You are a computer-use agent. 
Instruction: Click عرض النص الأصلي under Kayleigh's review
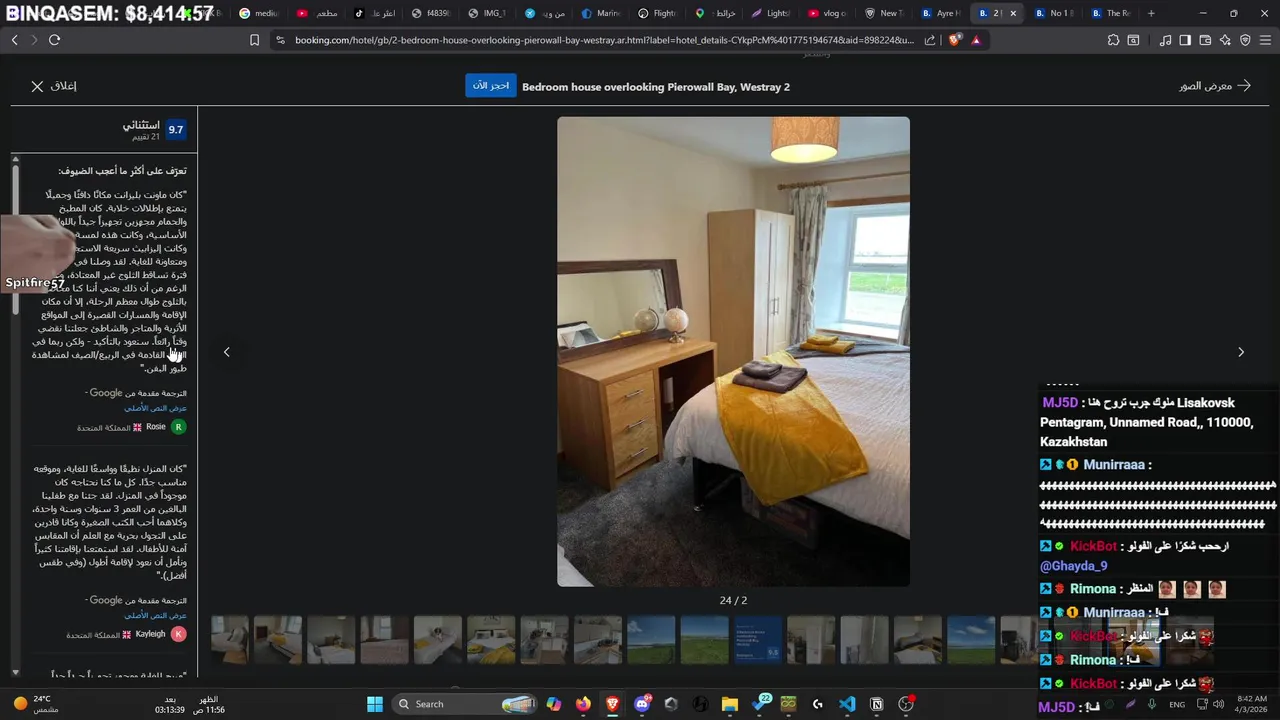point(155,615)
